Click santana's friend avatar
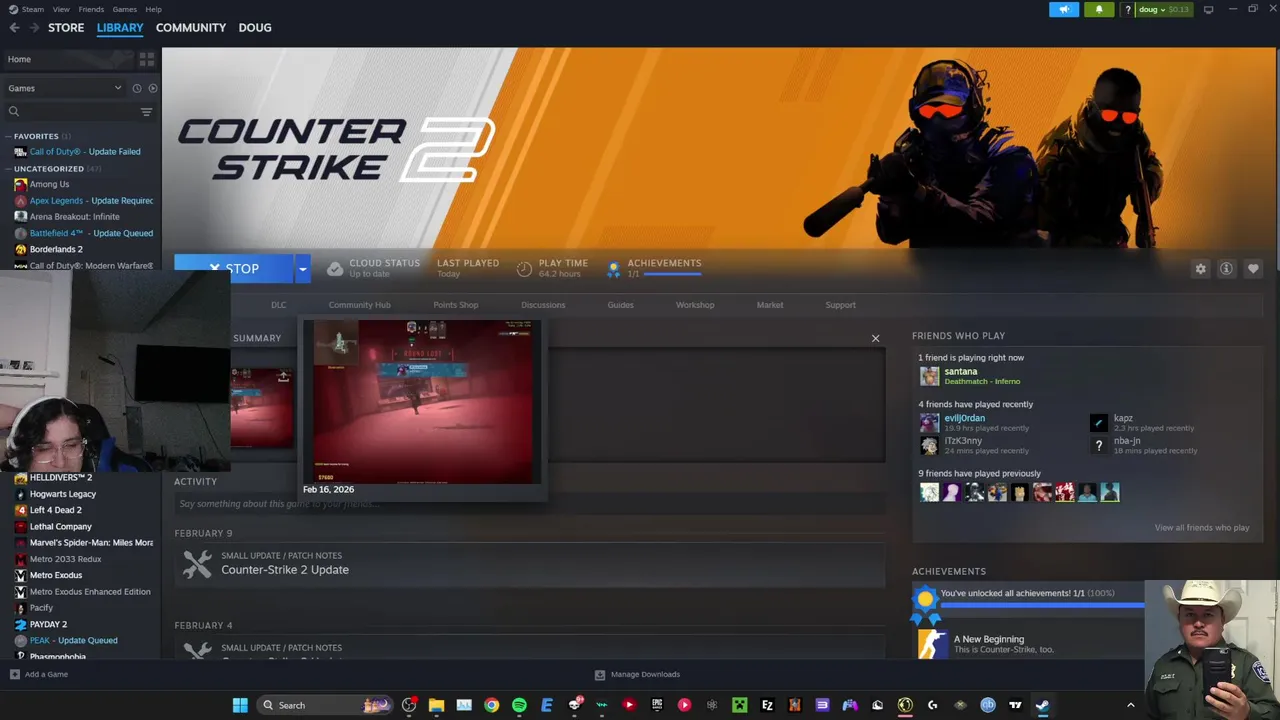Image resolution: width=1280 pixels, height=720 pixels. [930, 376]
